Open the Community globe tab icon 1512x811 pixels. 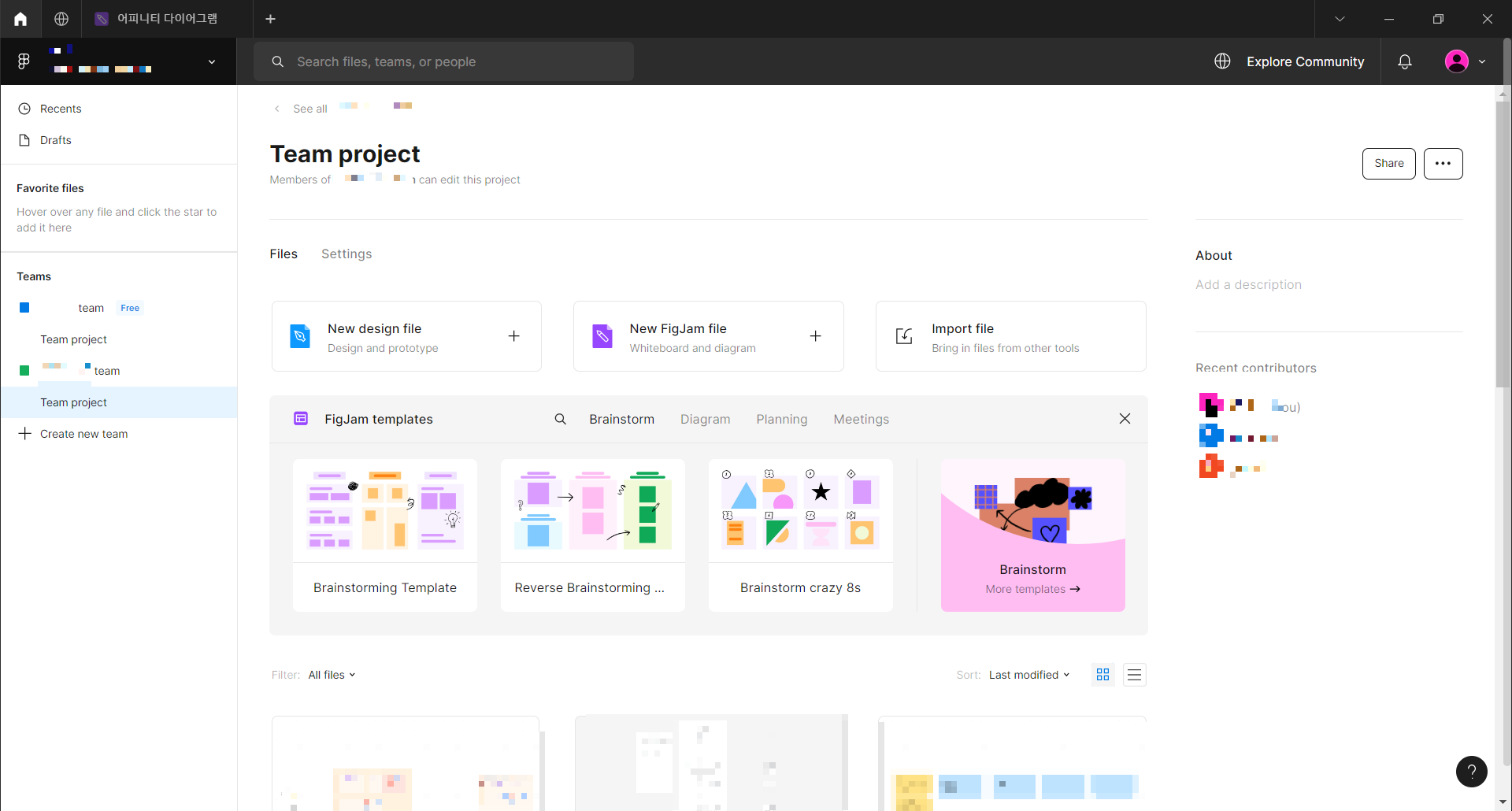61,19
